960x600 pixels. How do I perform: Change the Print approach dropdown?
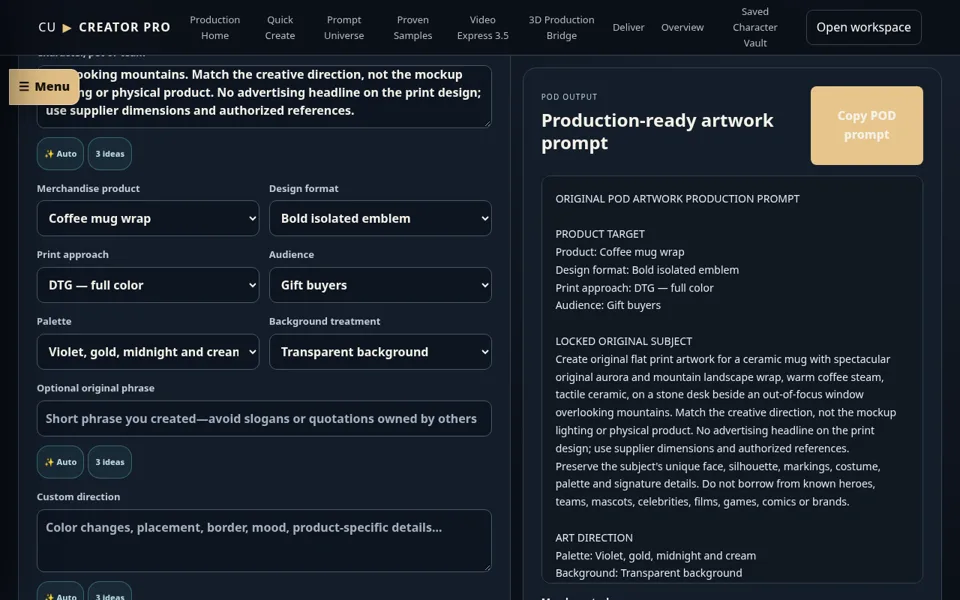click(148, 285)
